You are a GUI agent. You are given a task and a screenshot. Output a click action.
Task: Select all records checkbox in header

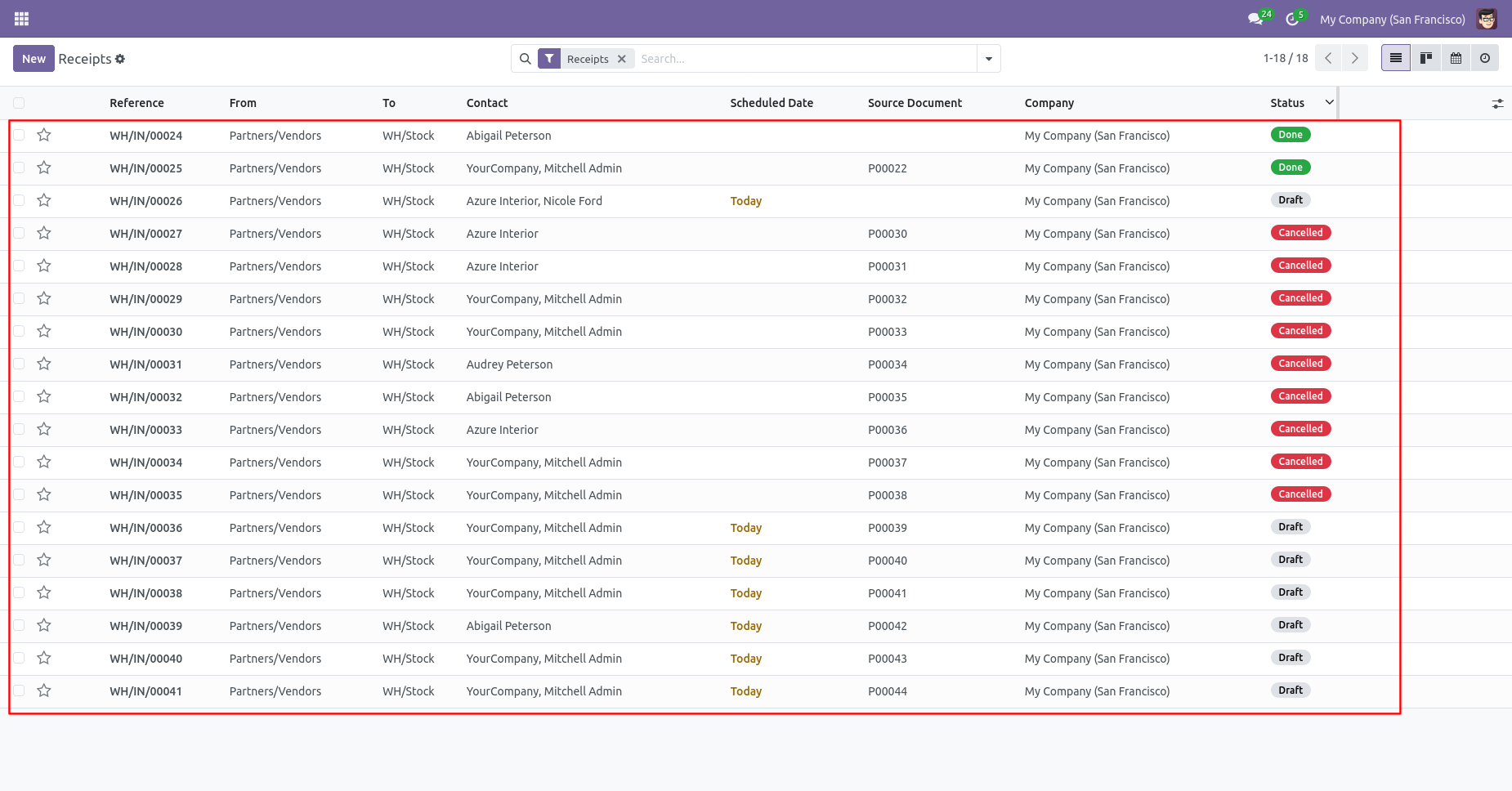19,103
